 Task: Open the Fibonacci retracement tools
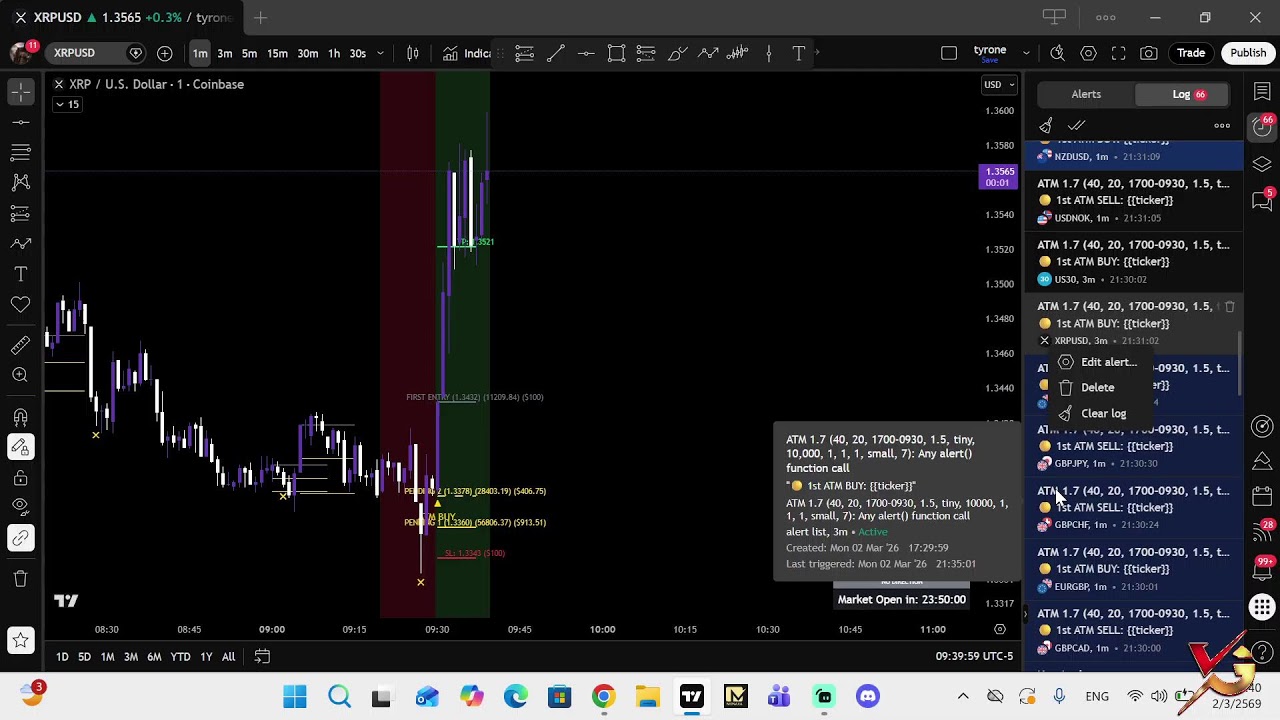tap(20, 152)
